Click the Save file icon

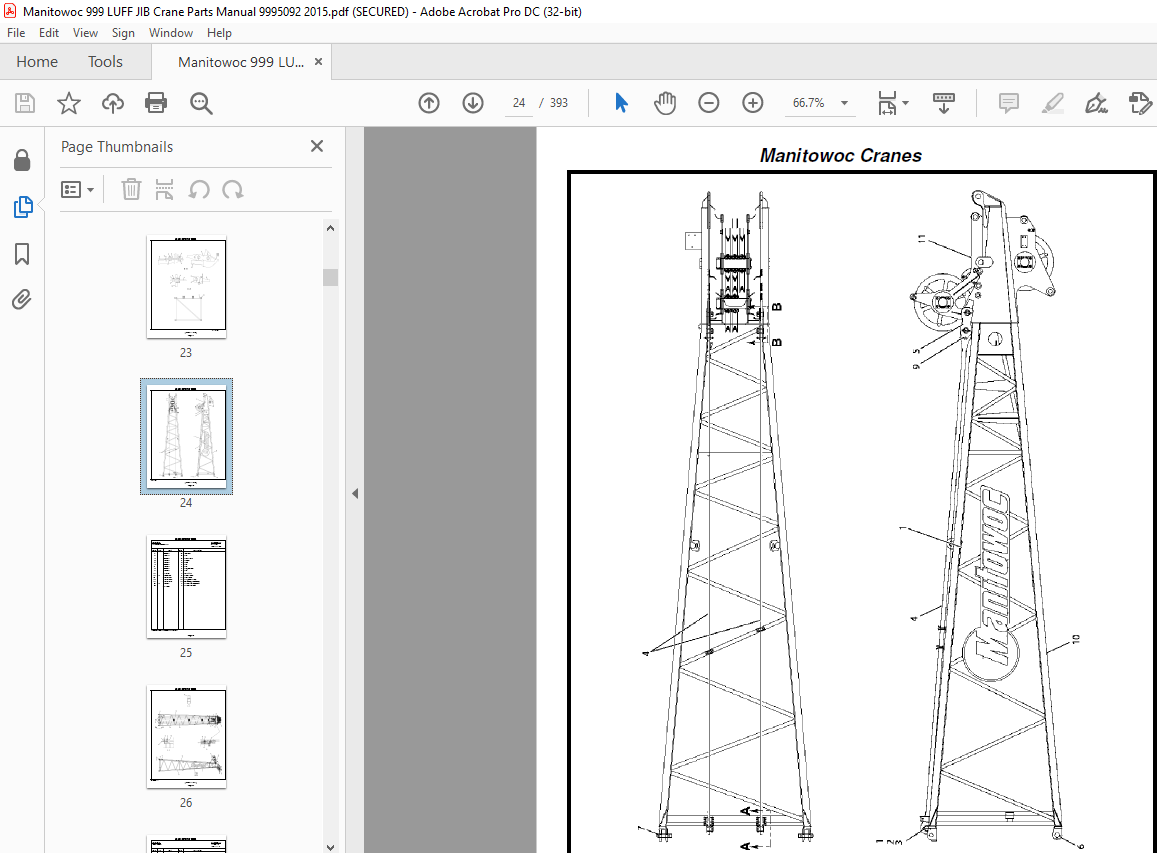(x=25, y=103)
